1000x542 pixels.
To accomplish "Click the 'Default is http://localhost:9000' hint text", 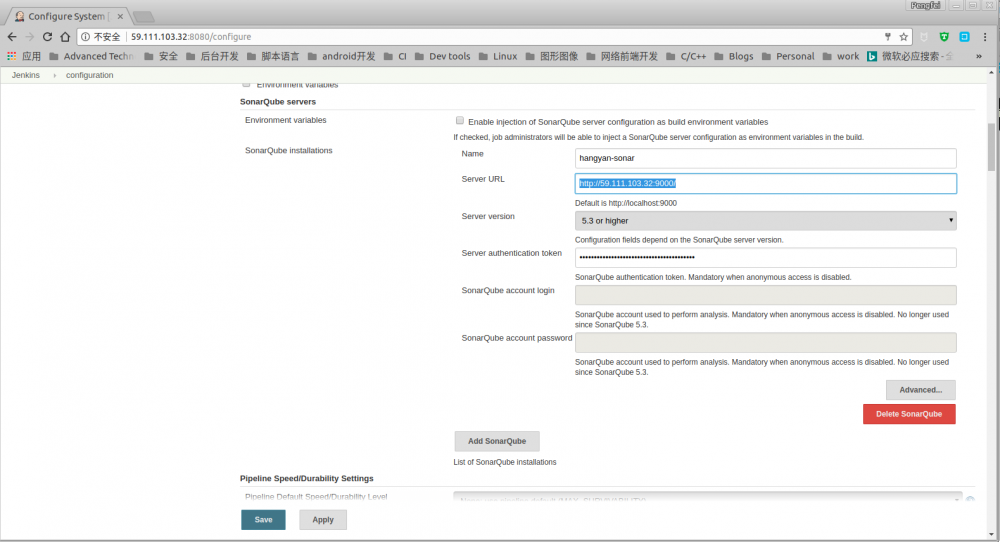I will click(626, 203).
